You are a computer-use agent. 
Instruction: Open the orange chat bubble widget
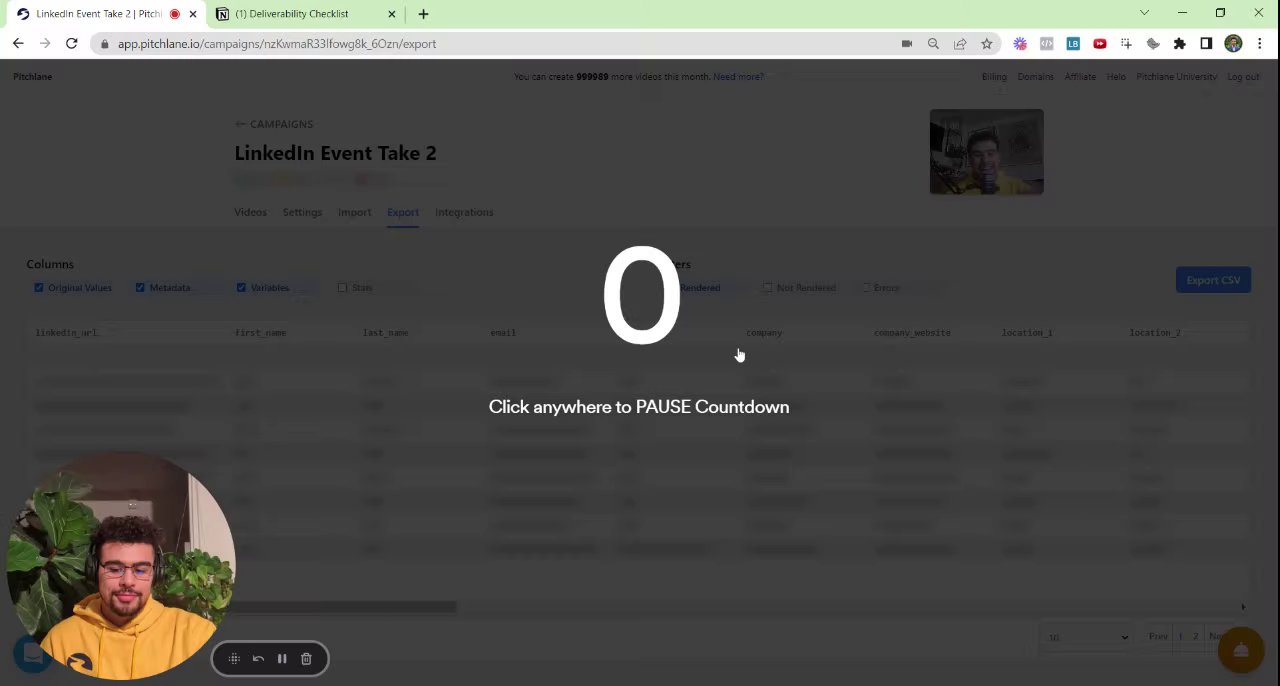pos(1241,651)
